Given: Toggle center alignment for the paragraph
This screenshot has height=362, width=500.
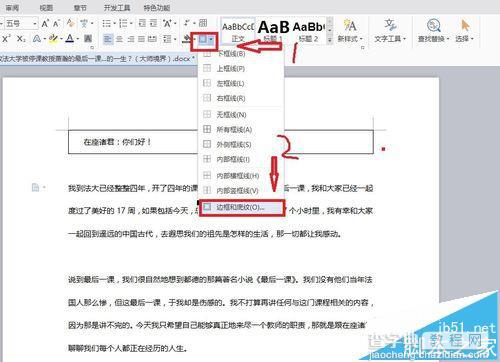Looking at the screenshot, I should tap(119, 39).
